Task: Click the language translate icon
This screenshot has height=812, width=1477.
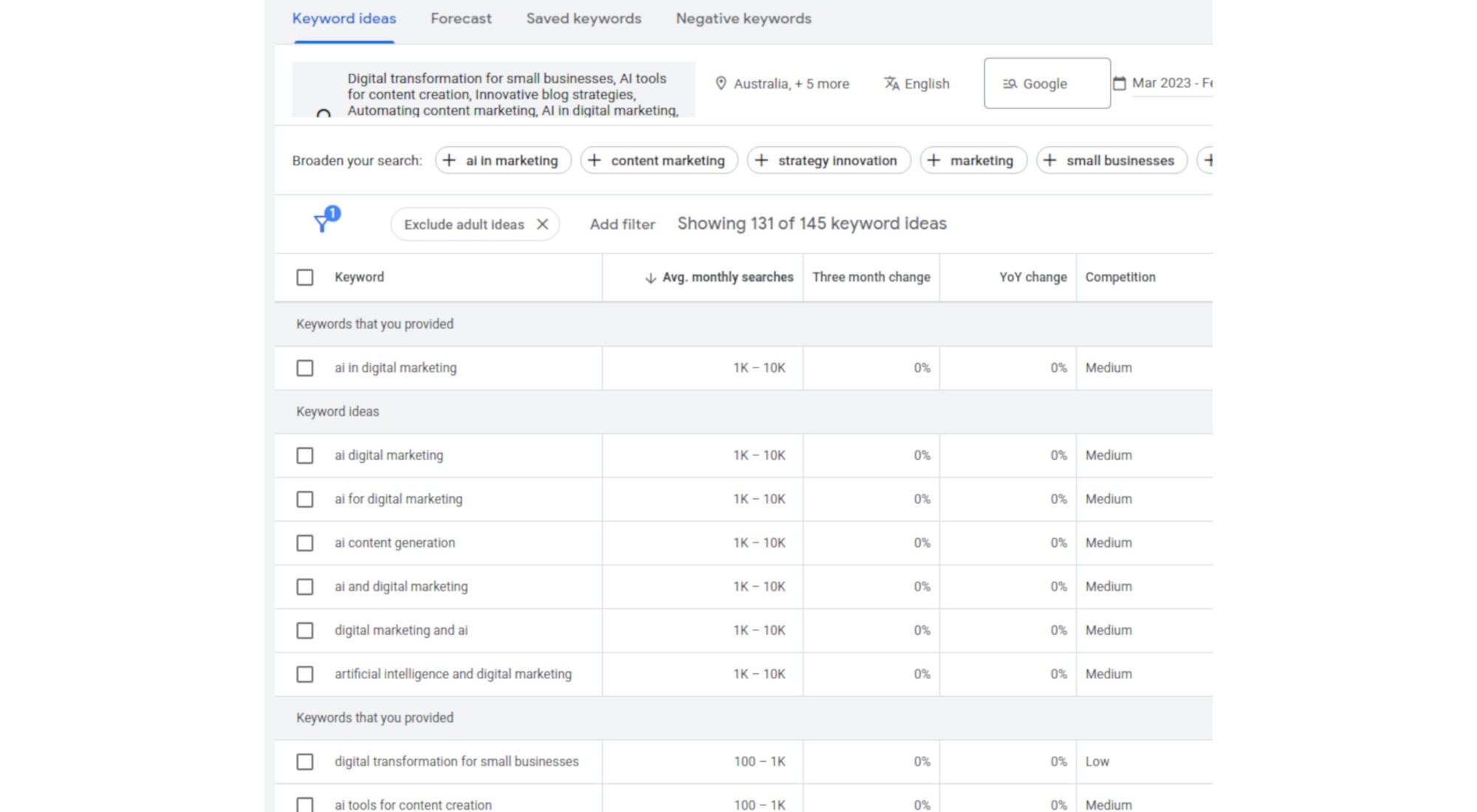Action: click(x=891, y=83)
